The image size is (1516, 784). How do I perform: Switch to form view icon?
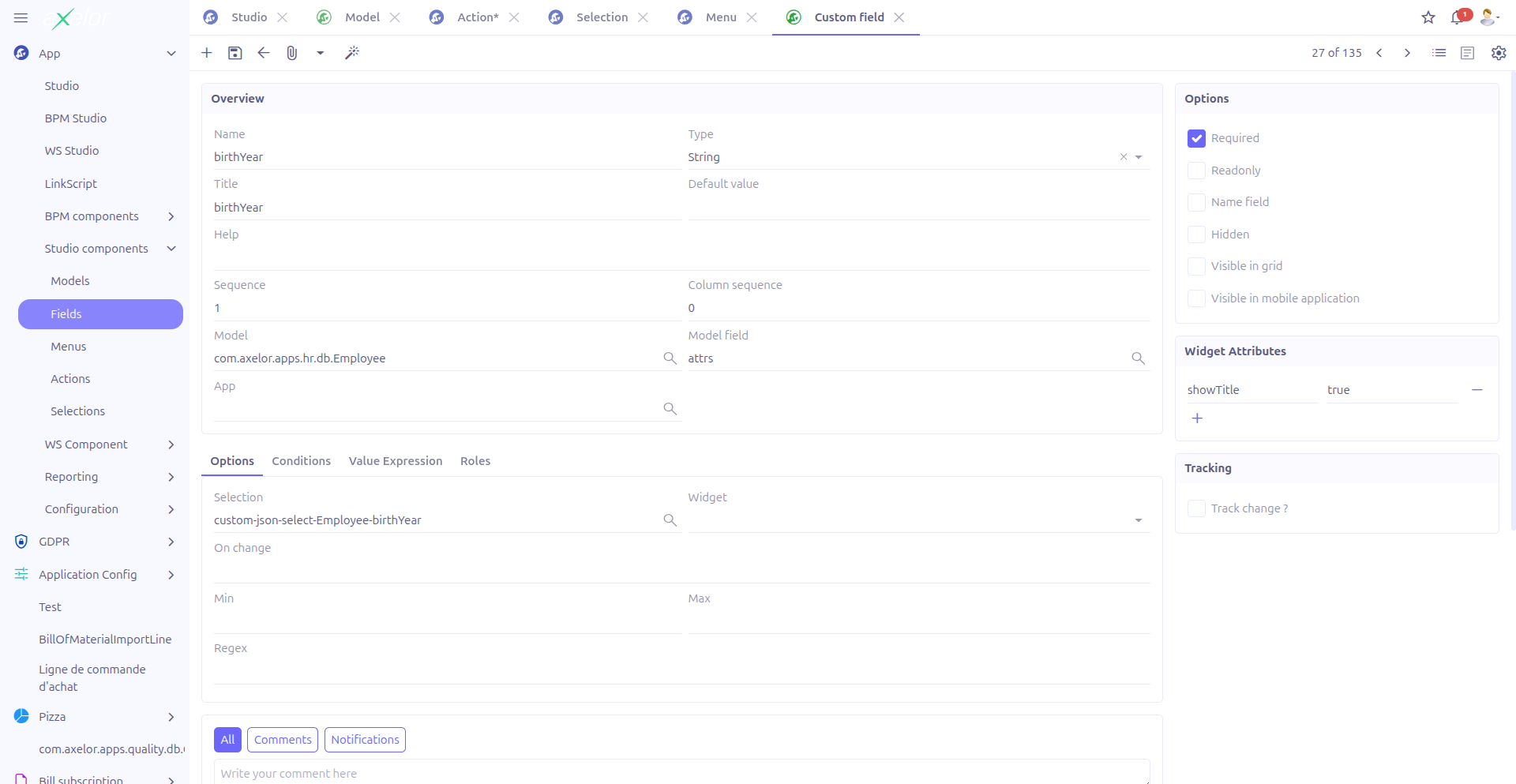[x=1468, y=53]
